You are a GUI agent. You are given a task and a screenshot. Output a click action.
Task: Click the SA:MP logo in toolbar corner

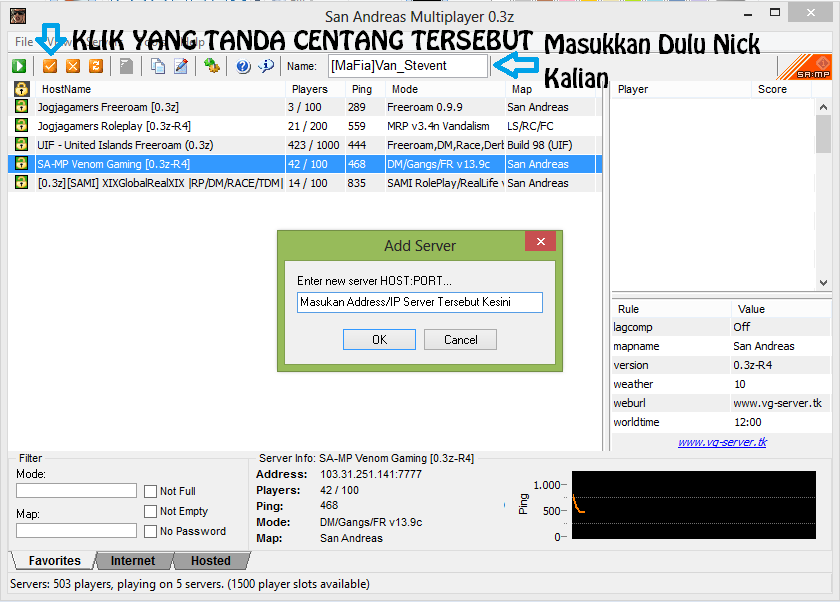805,67
